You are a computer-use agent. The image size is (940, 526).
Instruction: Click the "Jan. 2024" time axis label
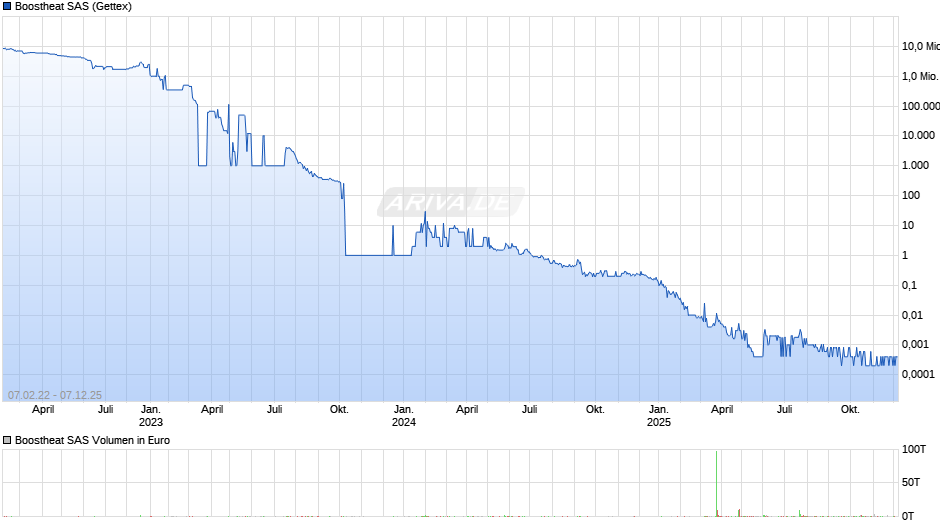pyautogui.click(x=403, y=416)
